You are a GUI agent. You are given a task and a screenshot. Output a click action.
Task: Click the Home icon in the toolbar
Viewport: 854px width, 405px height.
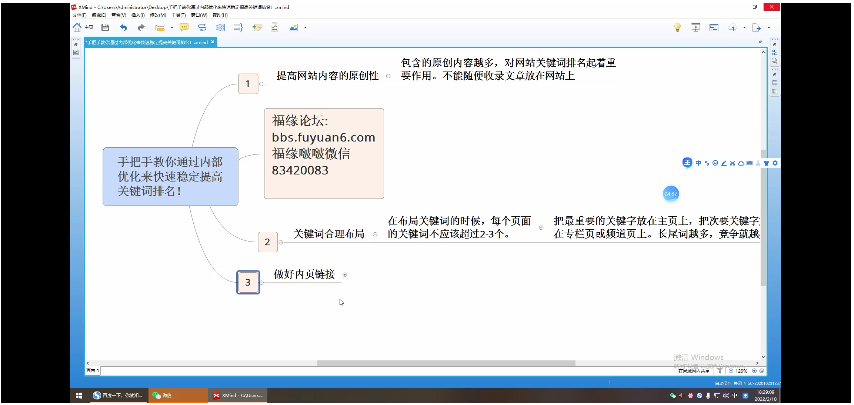click(77, 27)
